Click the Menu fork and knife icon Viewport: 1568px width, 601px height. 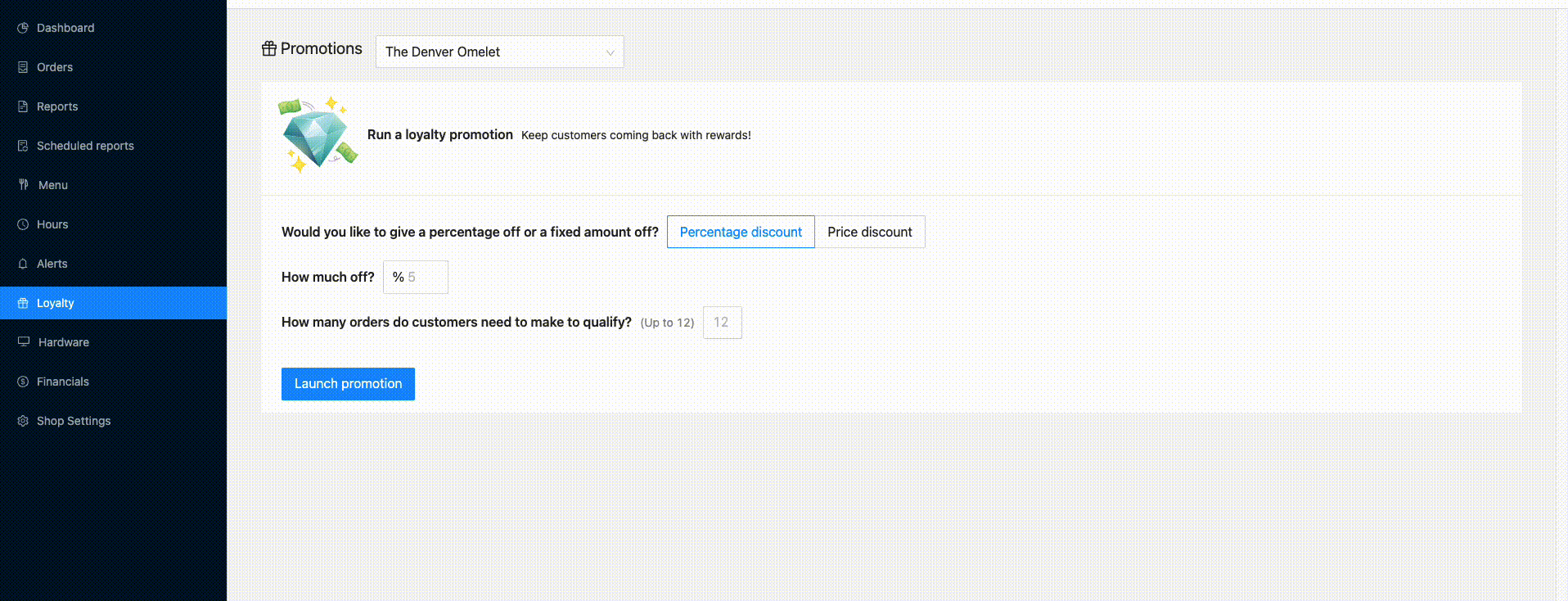click(24, 185)
